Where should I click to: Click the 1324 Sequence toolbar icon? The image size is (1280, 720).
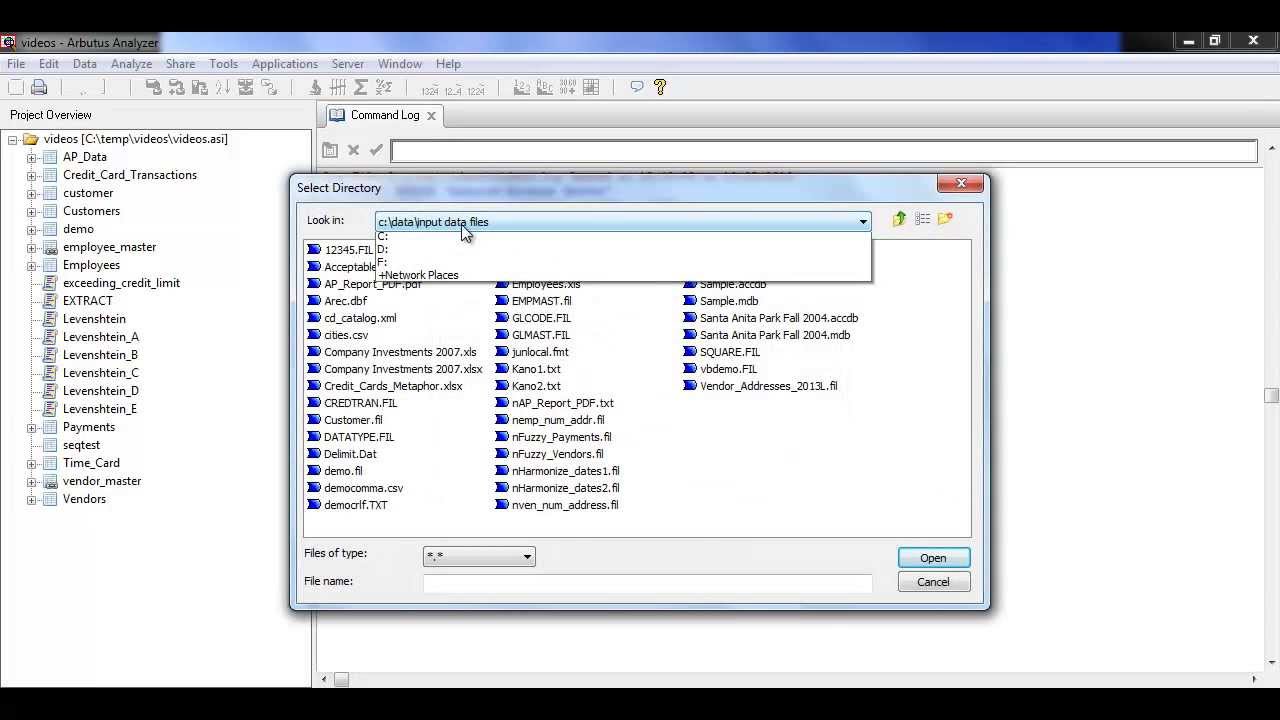pyautogui.click(x=429, y=88)
